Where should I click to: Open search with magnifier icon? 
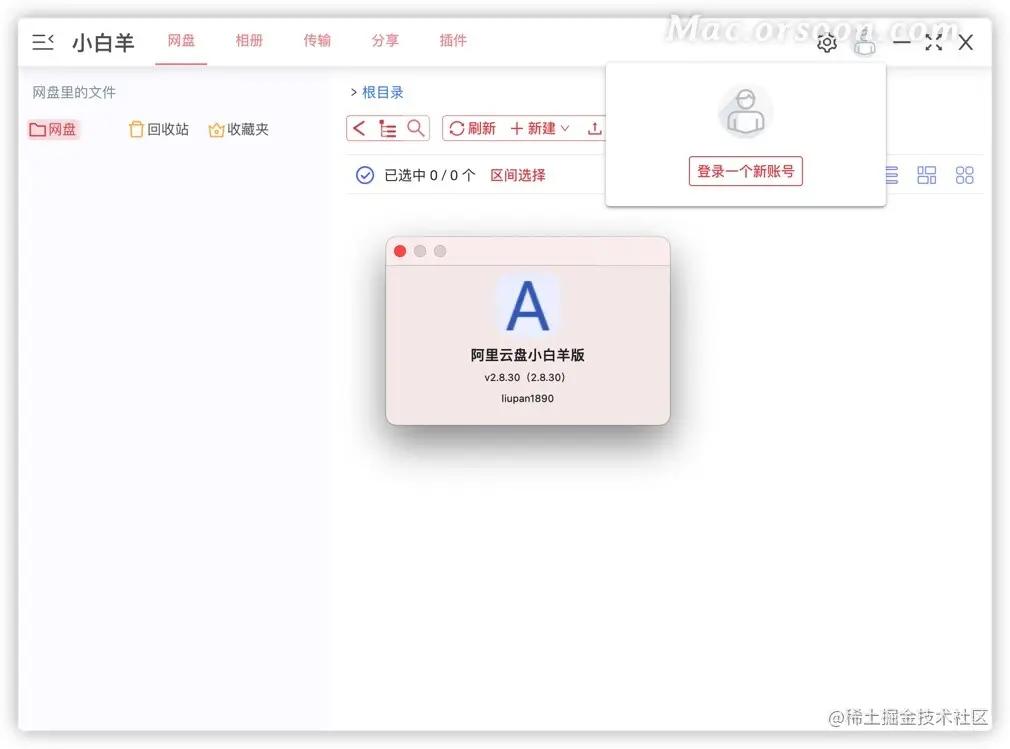pos(416,128)
